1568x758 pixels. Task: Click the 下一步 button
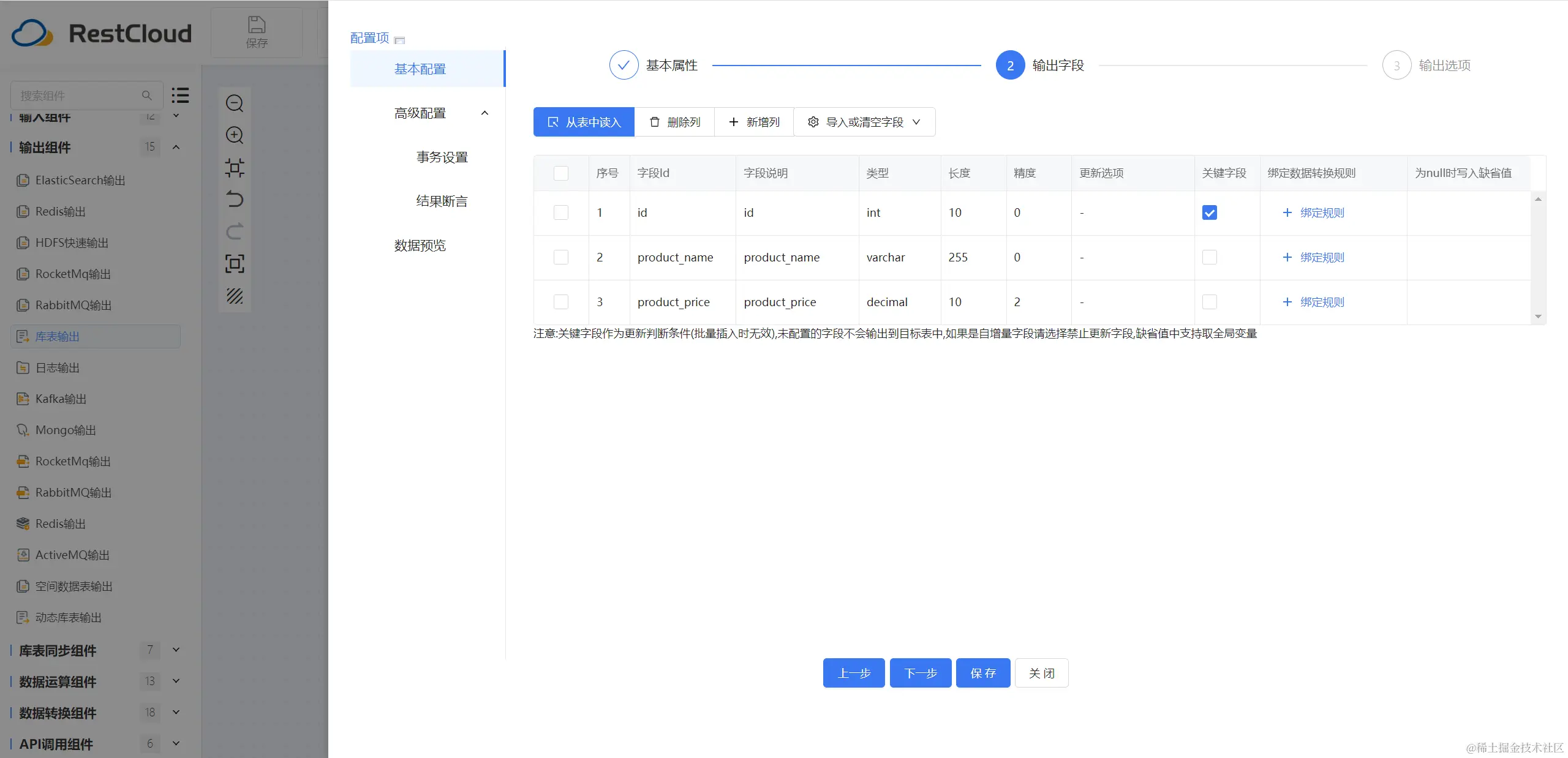920,673
